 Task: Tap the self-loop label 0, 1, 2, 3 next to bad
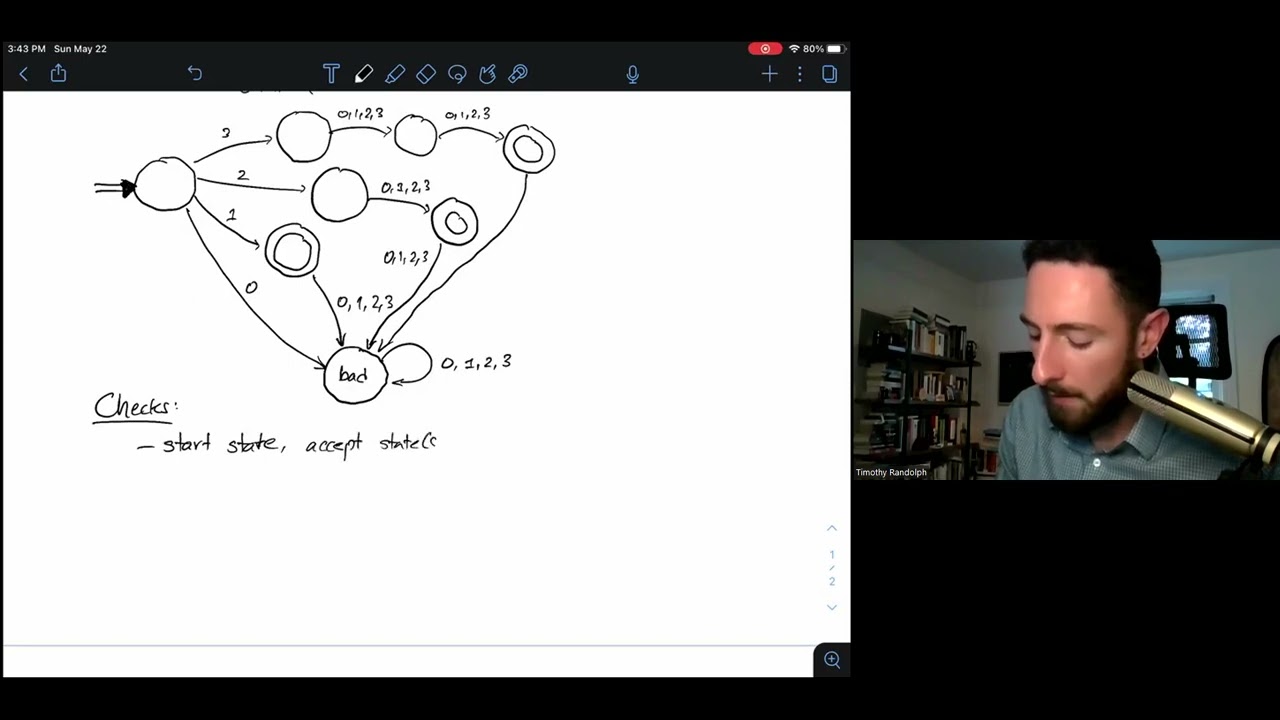476,362
